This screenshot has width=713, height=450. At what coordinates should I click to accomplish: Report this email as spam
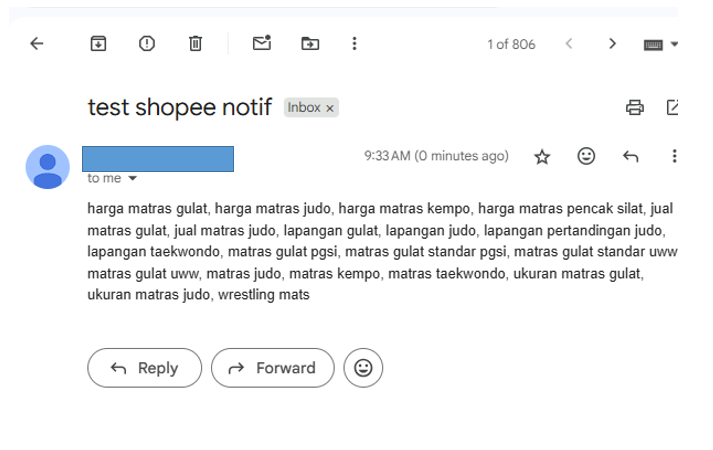(x=147, y=44)
